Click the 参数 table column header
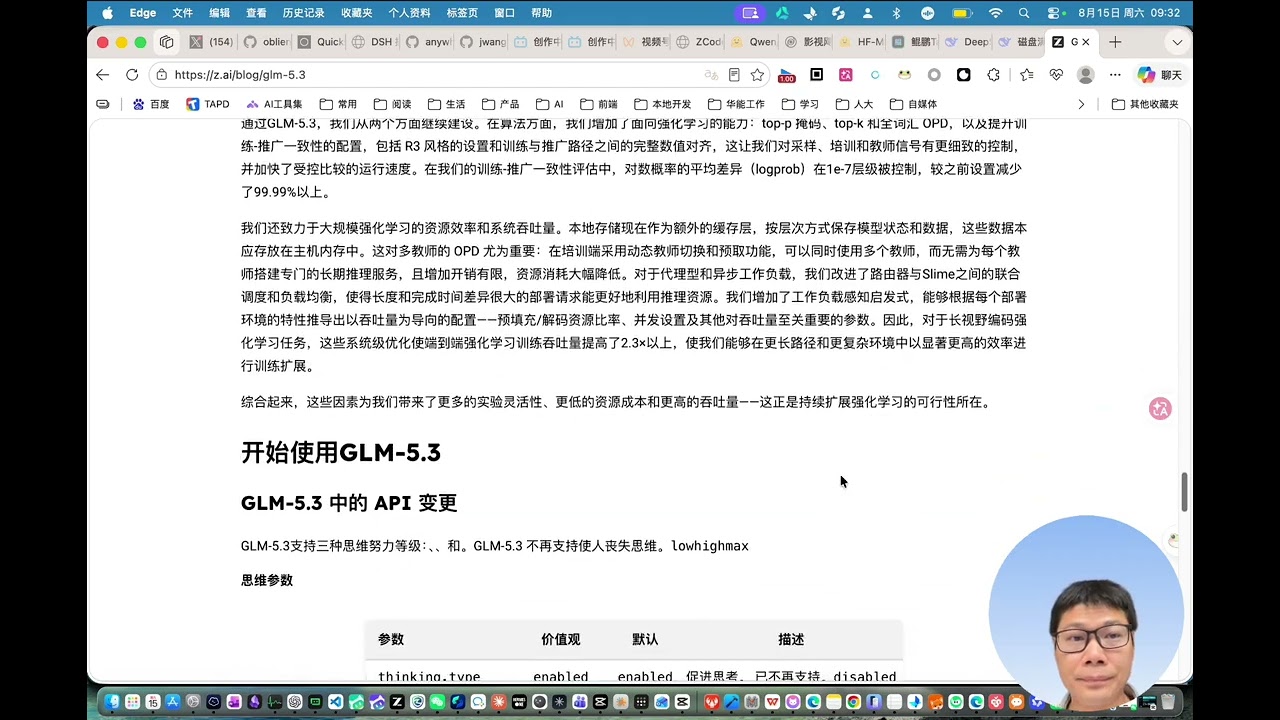Screen dimensions: 1280x720 point(391,639)
